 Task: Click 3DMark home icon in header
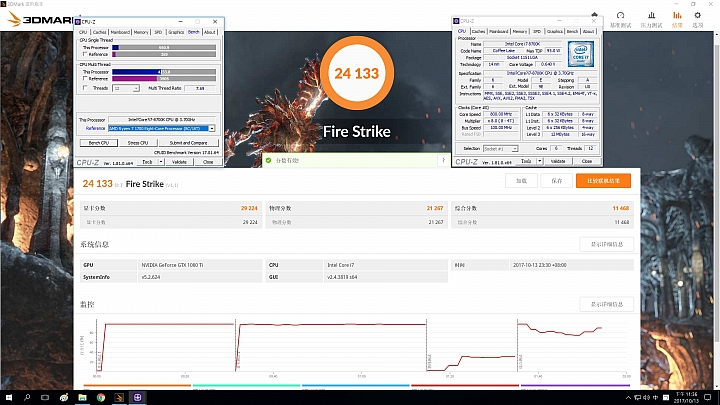tap(595, 15)
